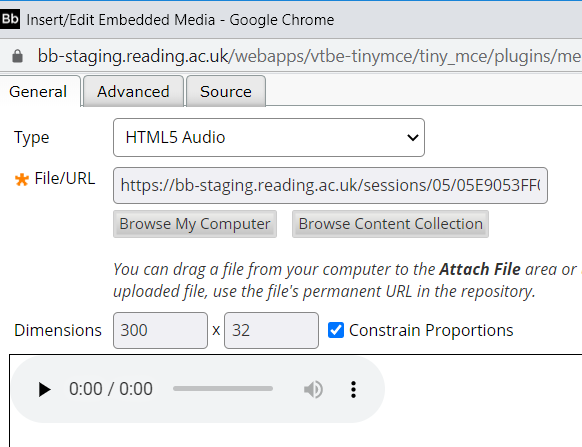Screen dimensions: 582x447
Task: Click the width dimension field showing 300
Action: click(160, 330)
